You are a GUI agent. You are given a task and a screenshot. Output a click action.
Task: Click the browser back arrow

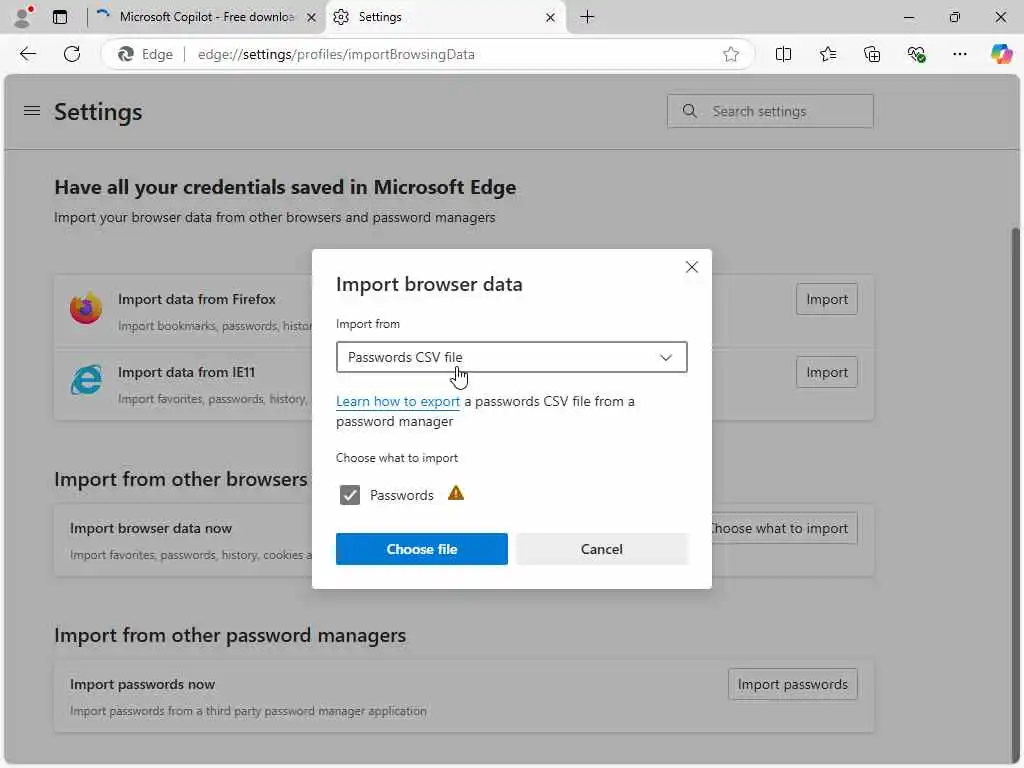(x=28, y=54)
